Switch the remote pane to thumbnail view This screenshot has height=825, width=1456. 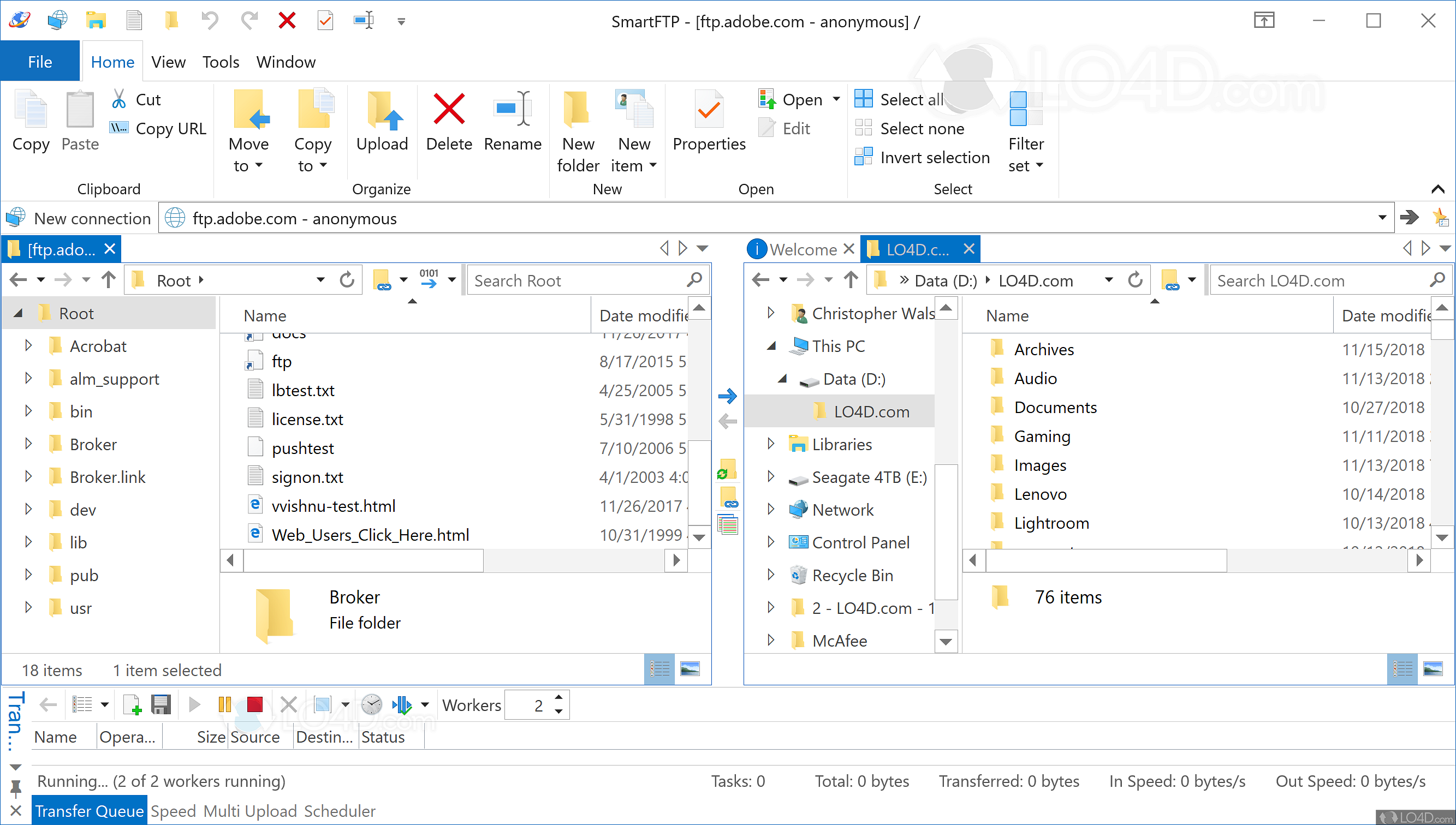coord(691,668)
